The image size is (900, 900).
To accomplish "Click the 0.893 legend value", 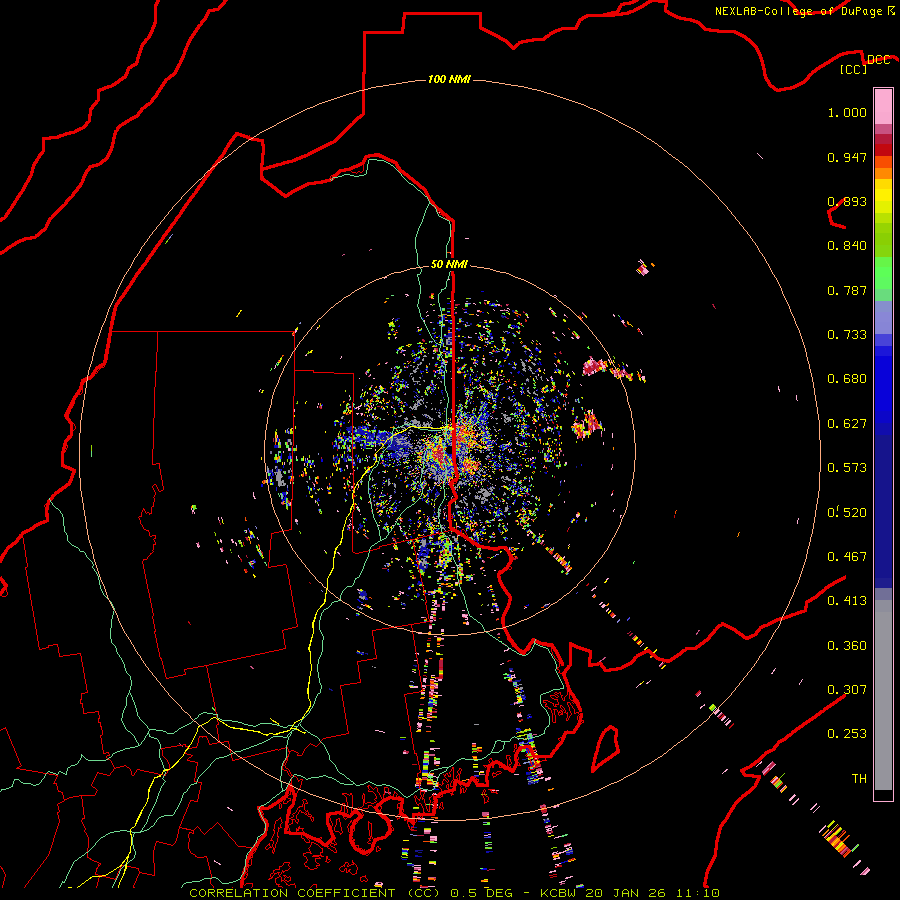I will click(x=847, y=201).
